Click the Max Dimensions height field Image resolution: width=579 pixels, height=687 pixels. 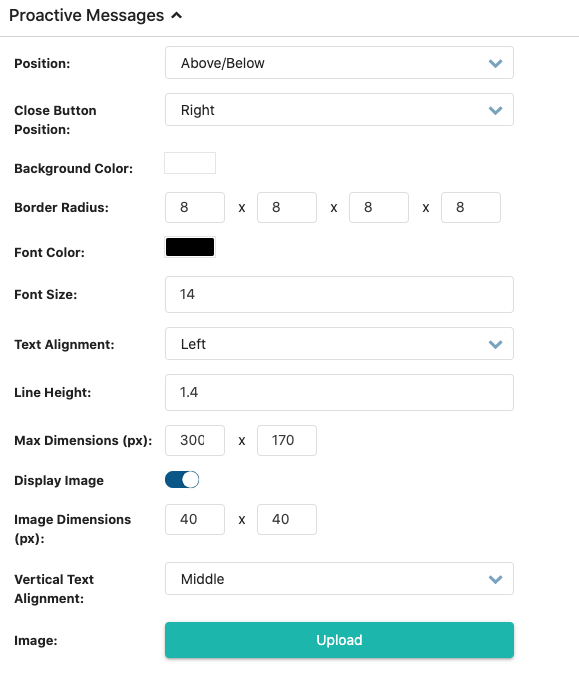[x=287, y=440]
